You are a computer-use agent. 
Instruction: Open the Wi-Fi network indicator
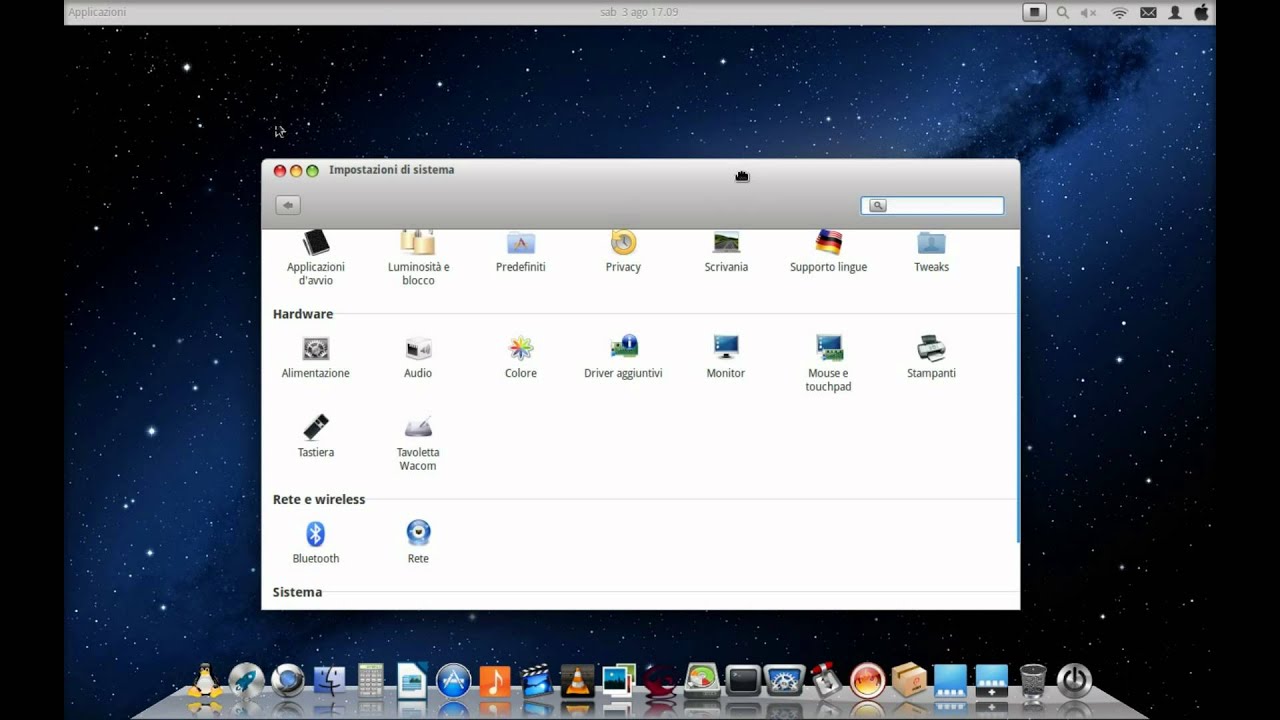[1119, 12]
